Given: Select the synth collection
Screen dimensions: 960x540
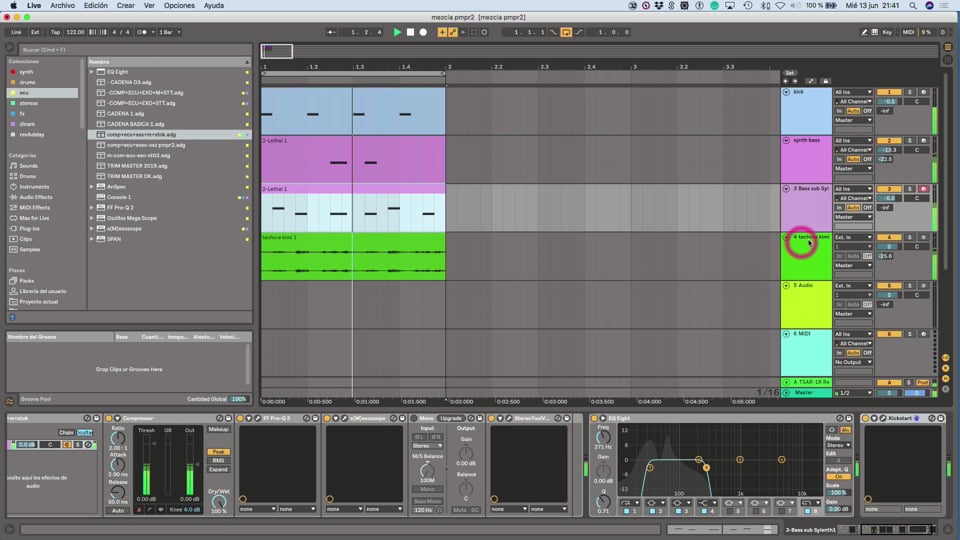Looking at the screenshot, I should (26, 72).
